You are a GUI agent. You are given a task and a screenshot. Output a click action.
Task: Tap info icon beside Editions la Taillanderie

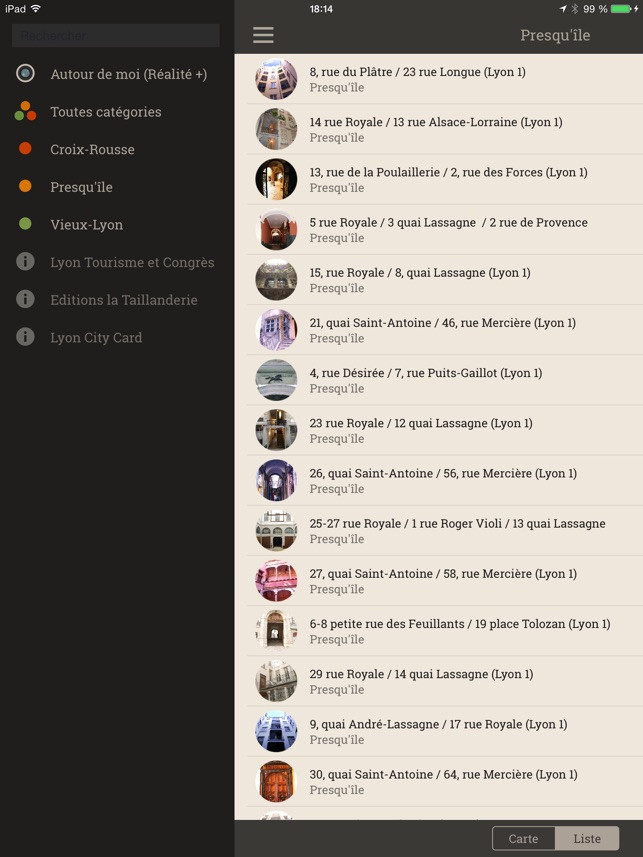coord(25,299)
